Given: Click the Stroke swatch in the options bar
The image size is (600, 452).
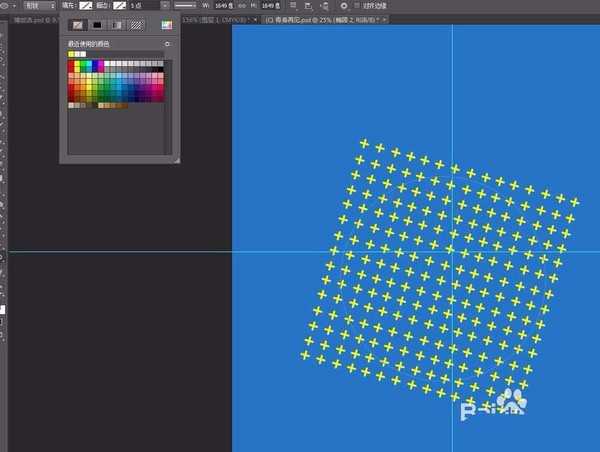Looking at the screenshot, I should (119, 6).
